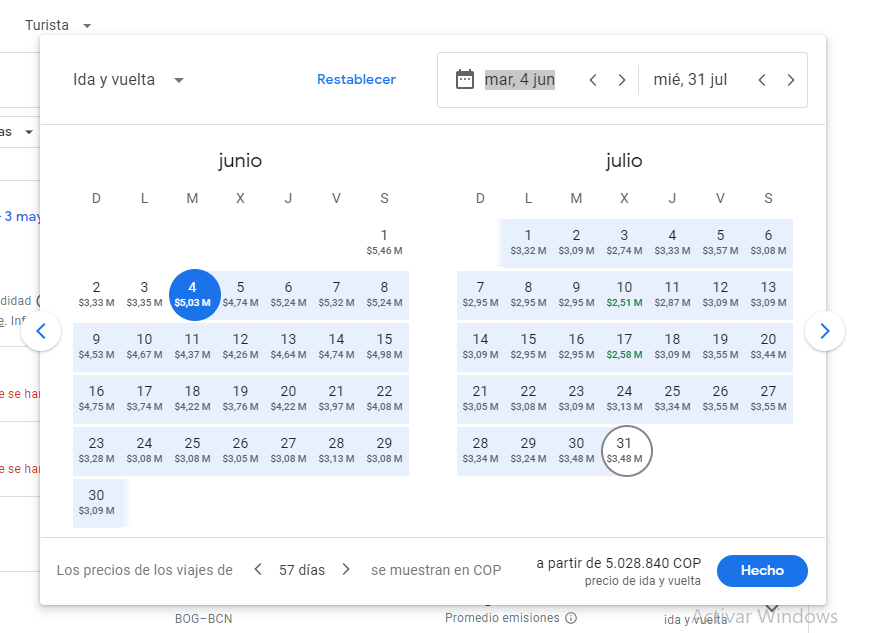Go to previous day for departure date

(593, 80)
